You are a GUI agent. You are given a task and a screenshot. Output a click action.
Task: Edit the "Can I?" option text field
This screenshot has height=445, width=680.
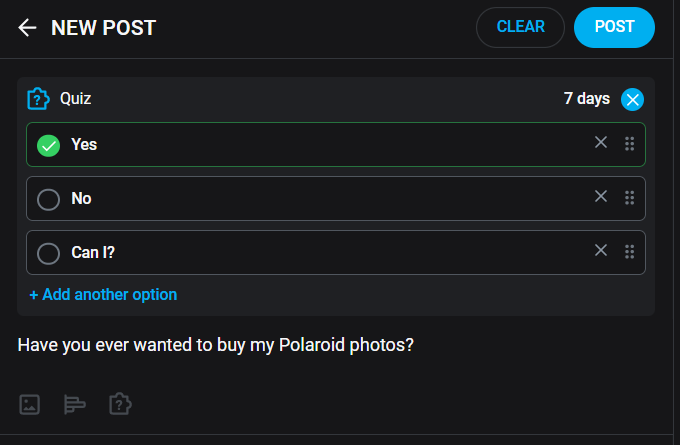[x=300, y=253]
